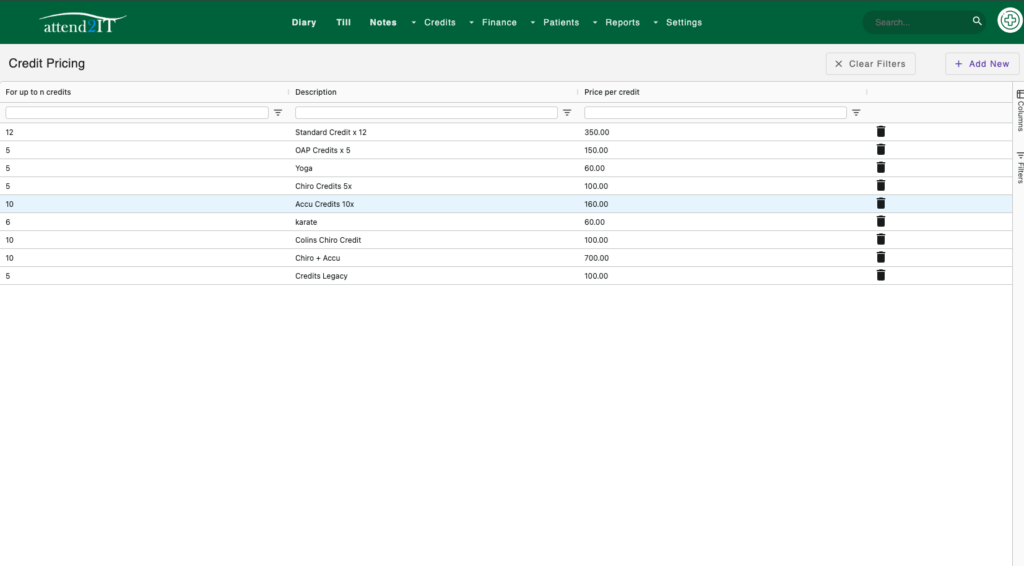Click the 6 credits cell
The height and width of the screenshot is (566, 1024).
pos(8,222)
